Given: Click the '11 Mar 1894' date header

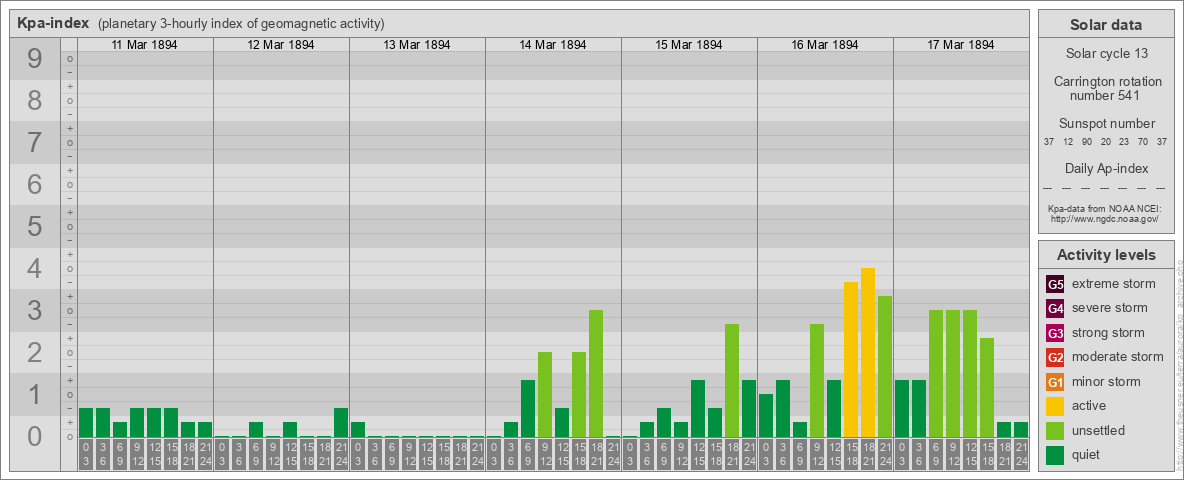Looking at the screenshot, I should pyautogui.click(x=145, y=45).
